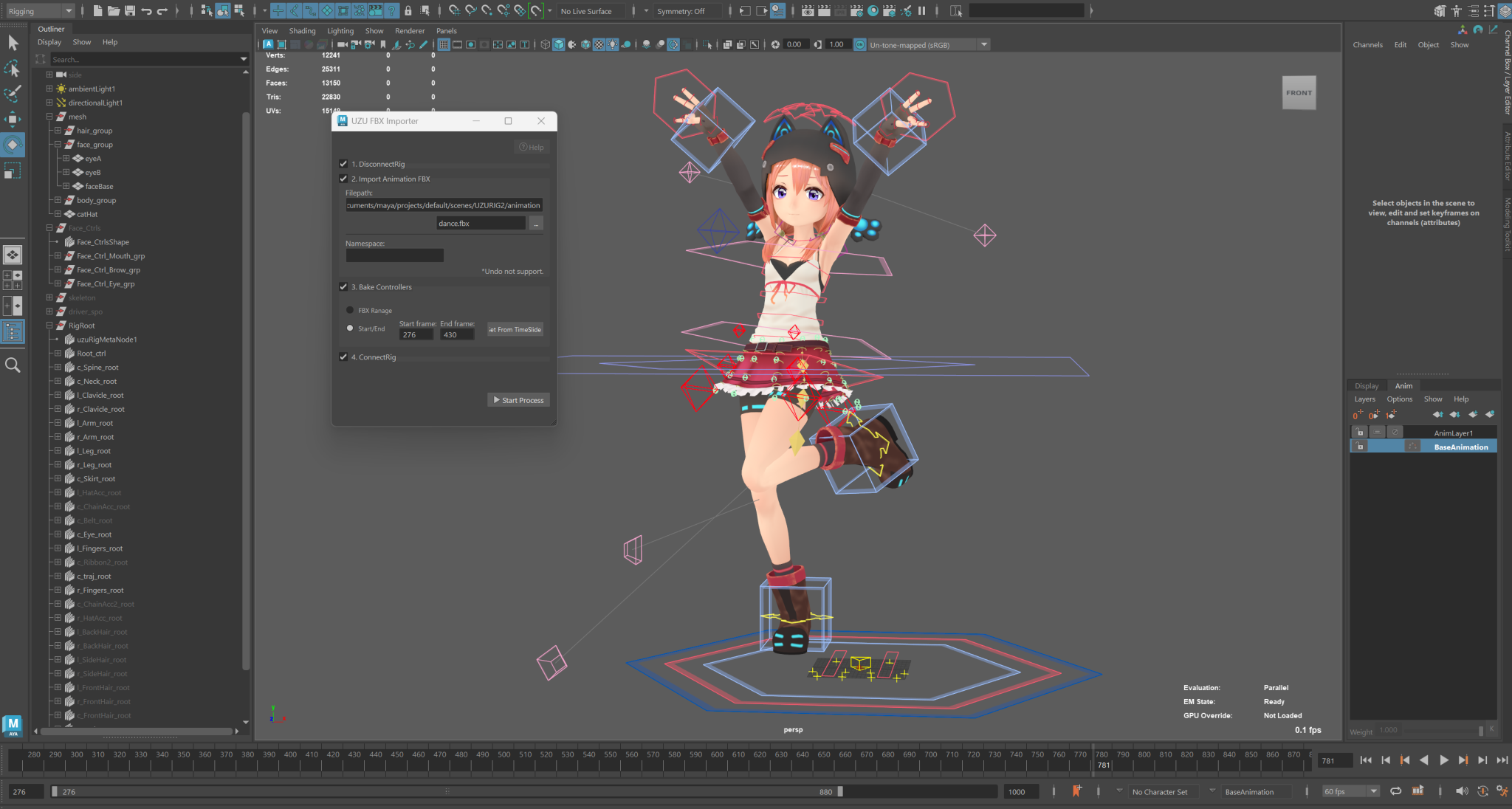Screen dimensions: 1512x809
Task: Click the End frame input showing 430
Action: coord(456,334)
